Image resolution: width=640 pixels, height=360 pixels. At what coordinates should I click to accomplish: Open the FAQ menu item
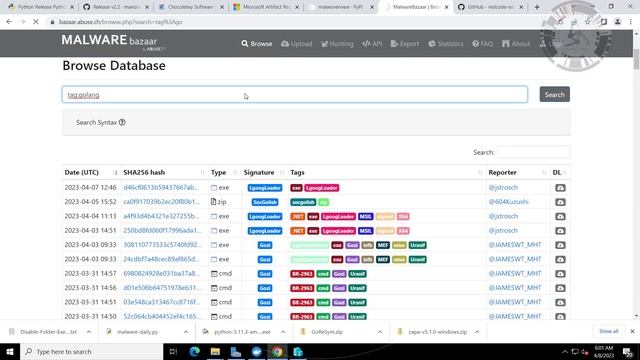pyautogui.click(x=482, y=44)
